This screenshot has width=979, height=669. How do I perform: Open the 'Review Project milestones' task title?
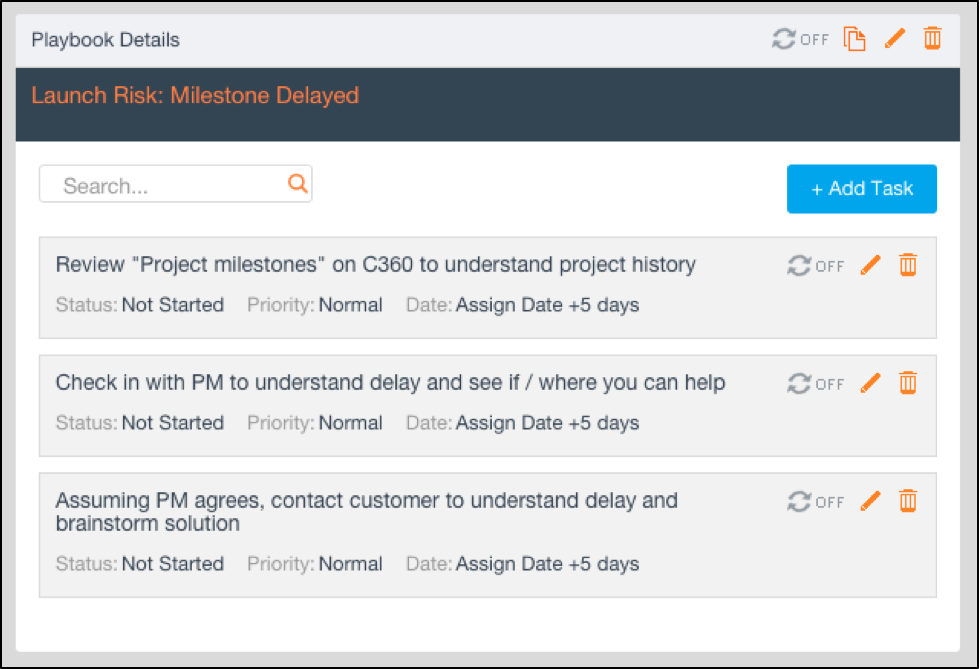pos(375,265)
